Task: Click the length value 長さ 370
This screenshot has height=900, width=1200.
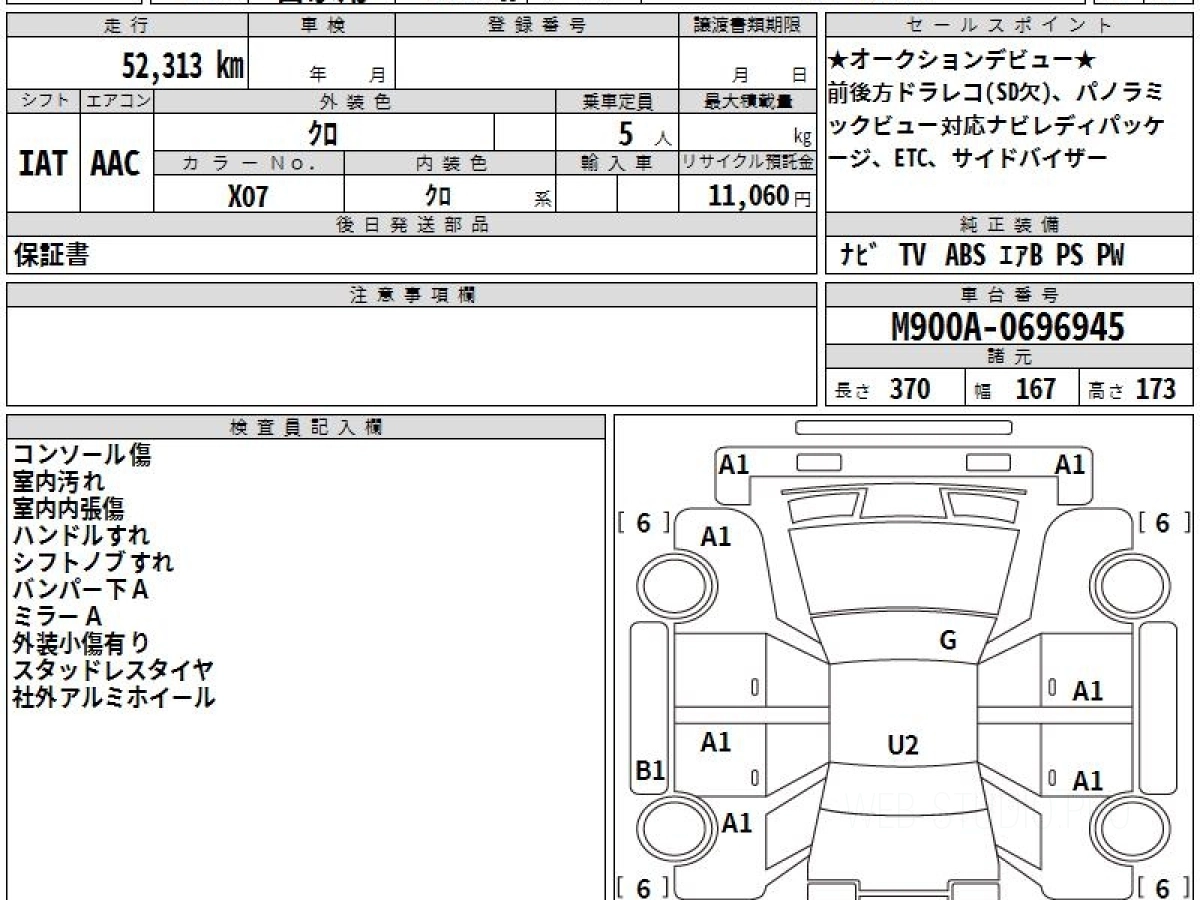Action: click(882, 389)
